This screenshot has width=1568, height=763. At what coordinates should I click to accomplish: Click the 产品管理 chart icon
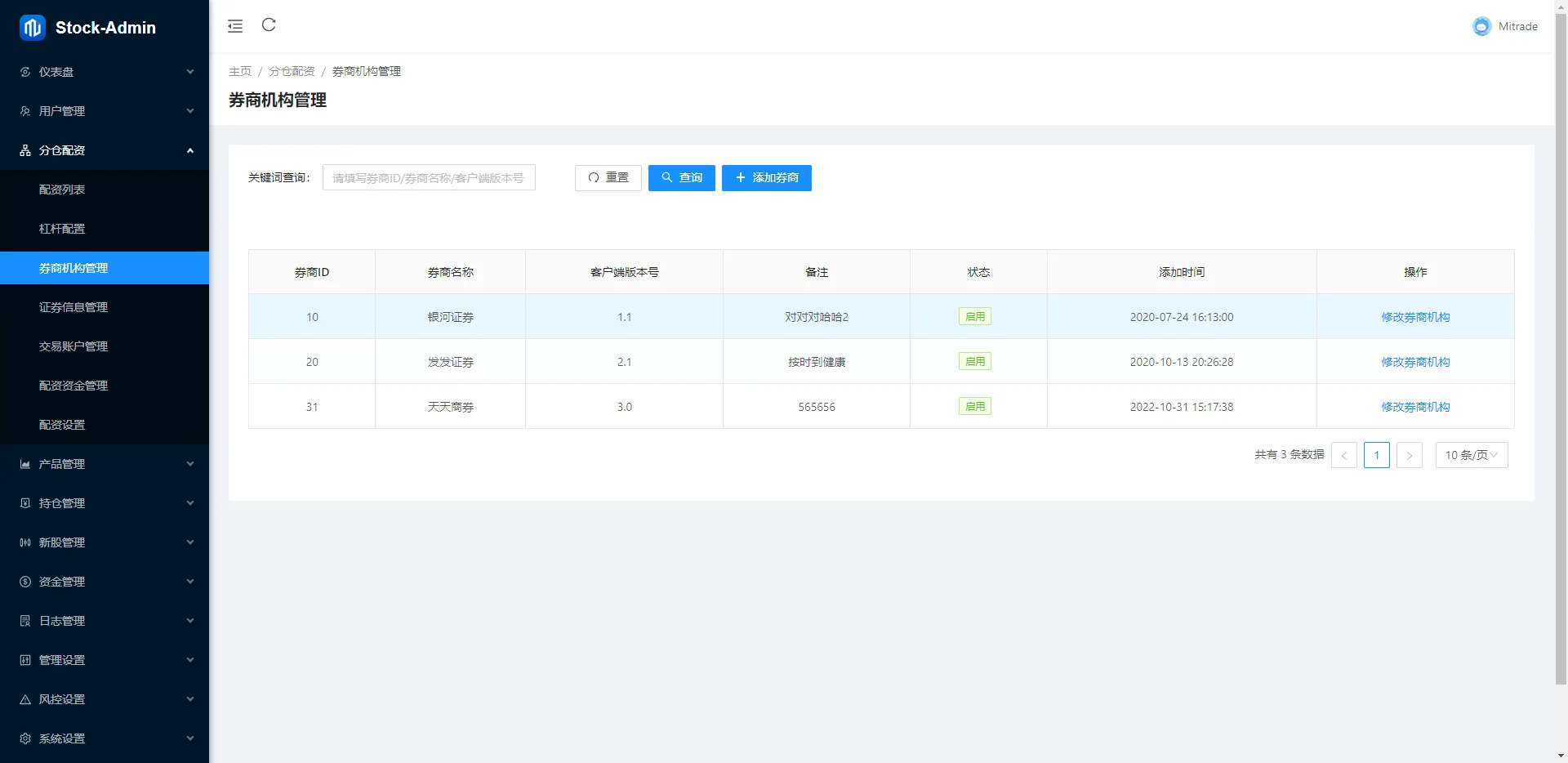coord(25,464)
